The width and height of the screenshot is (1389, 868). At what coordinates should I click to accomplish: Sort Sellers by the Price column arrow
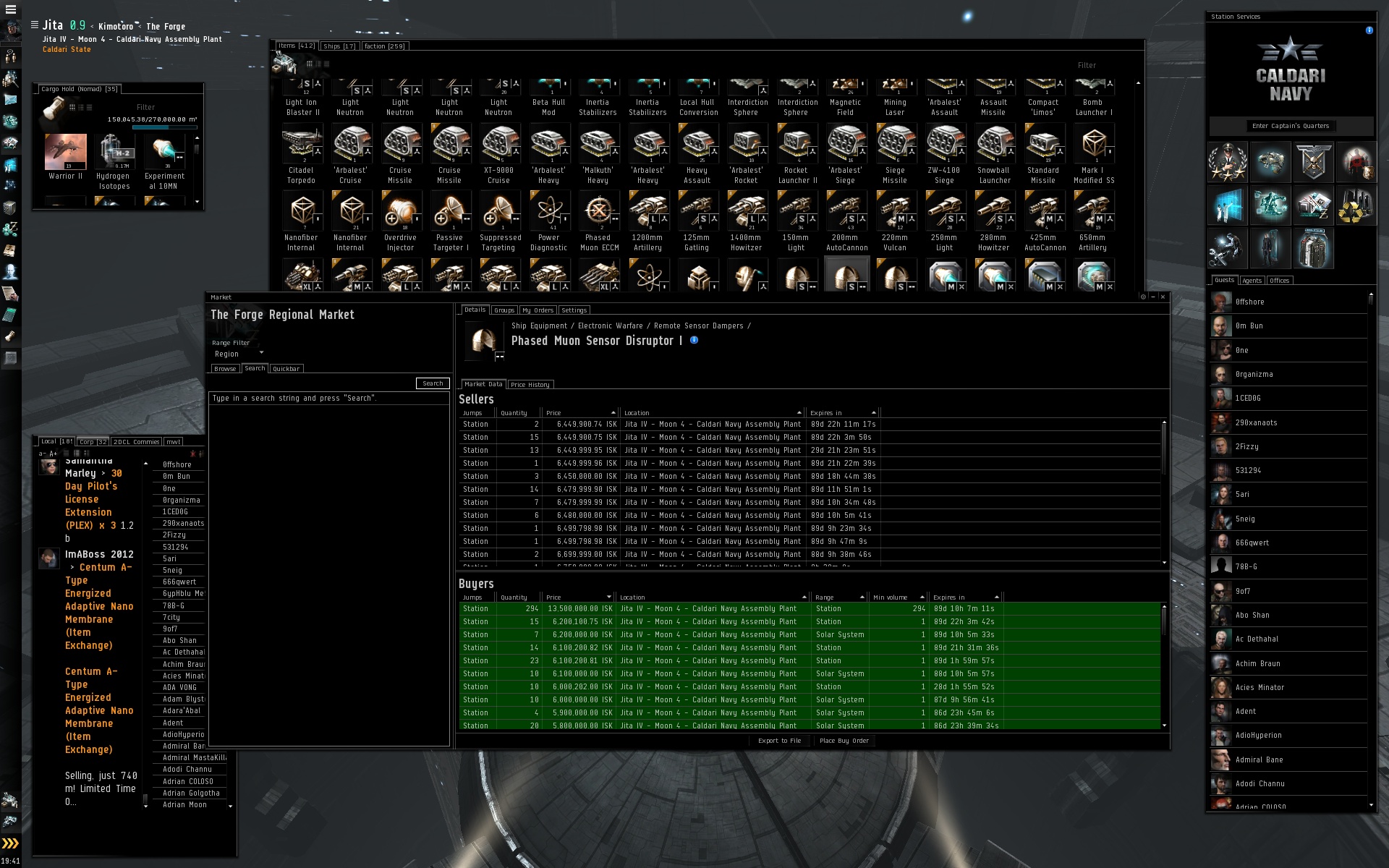(x=613, y=413)
